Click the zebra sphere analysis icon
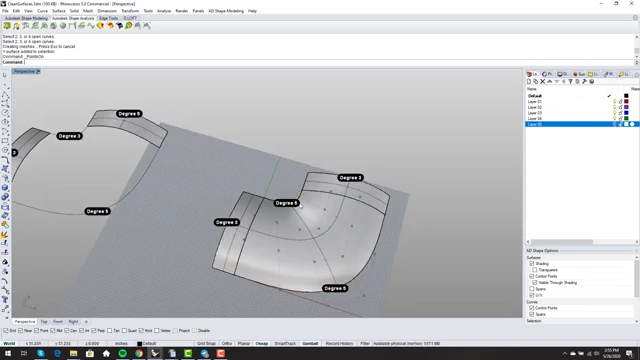Viewport: 640px width, 360px height. point(53,26)
